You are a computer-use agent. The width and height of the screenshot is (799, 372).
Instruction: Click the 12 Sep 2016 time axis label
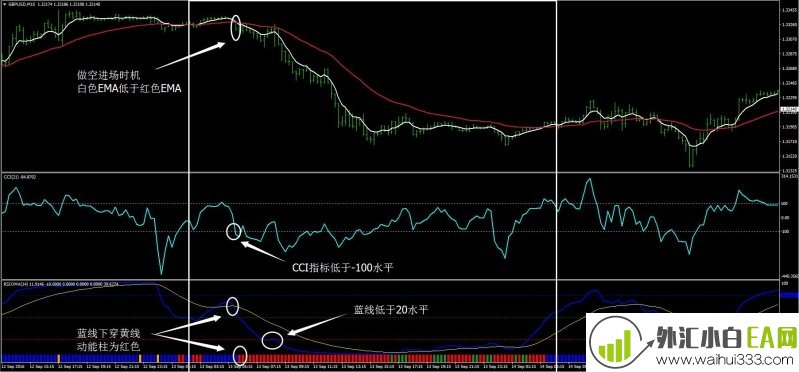coord(13,366)
